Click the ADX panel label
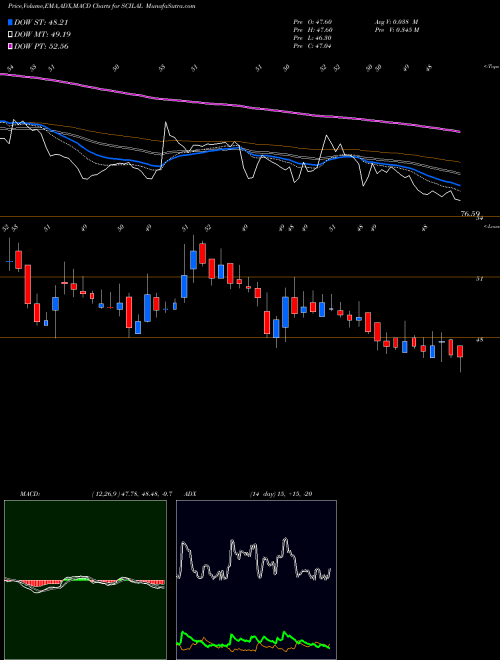The image size is (500, 660). [x=191, y=494]
